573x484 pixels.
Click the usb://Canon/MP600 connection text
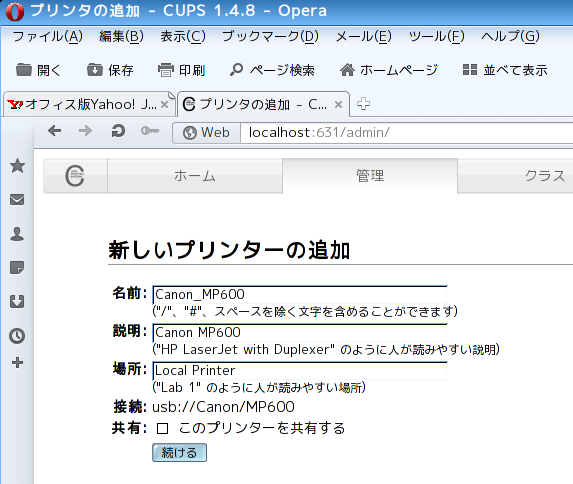[223, 407]
